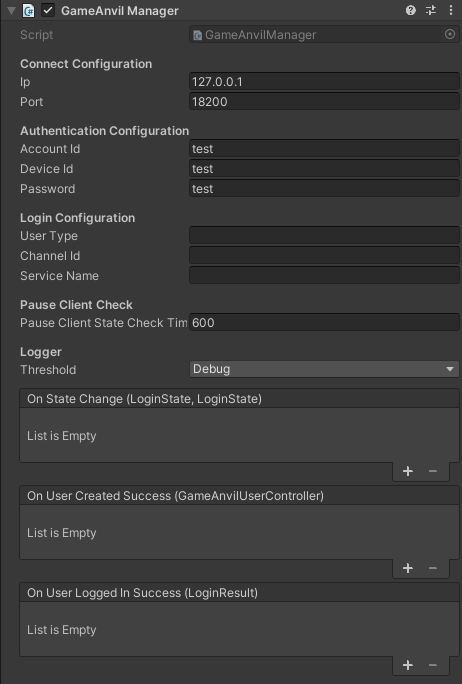Click the GameAnvil Manager component header title
This screenshot has height=684, width=462.
(x=120, y=11)
